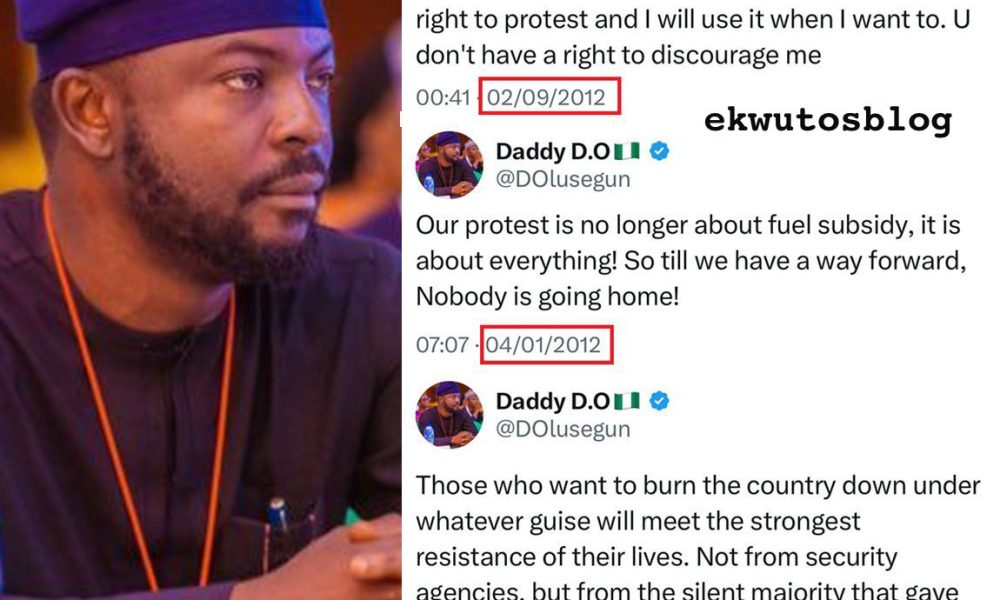Click the verified badge on the lower Daddy D.O tweet
Image resolution: width=1000 pixels, height=600 pixels.
click(659, 401)
